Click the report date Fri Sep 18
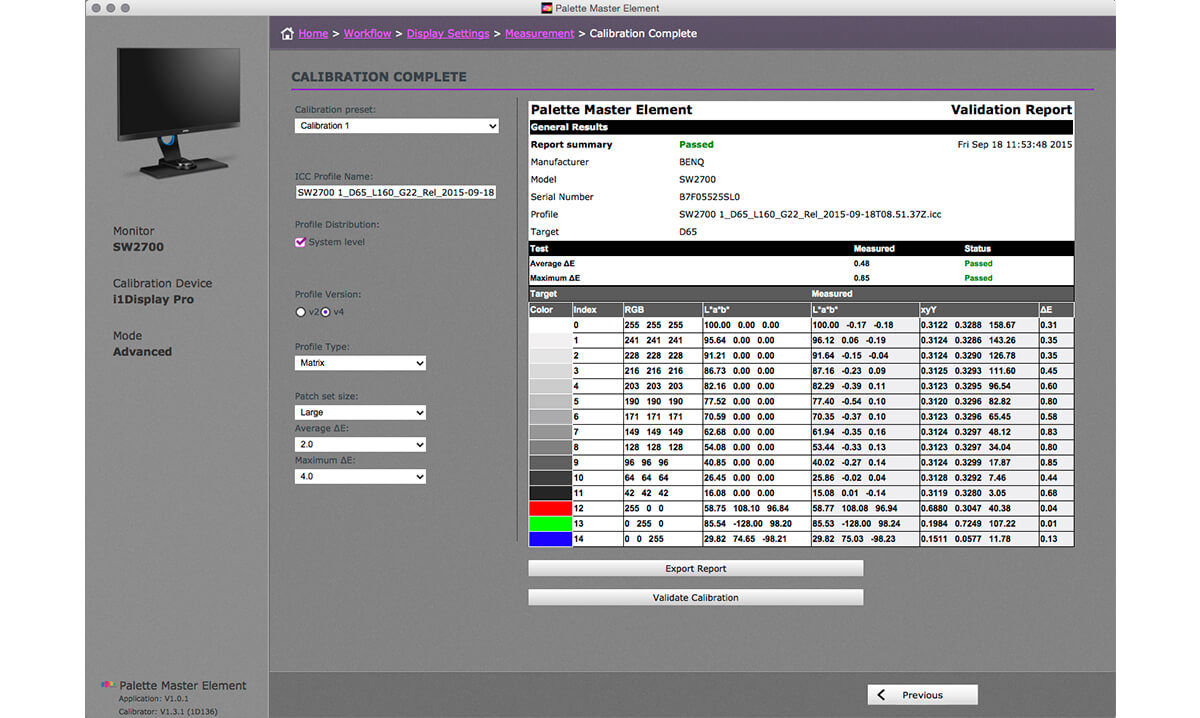Screen dimensions: 1200x718 [x=1015, y=144]
